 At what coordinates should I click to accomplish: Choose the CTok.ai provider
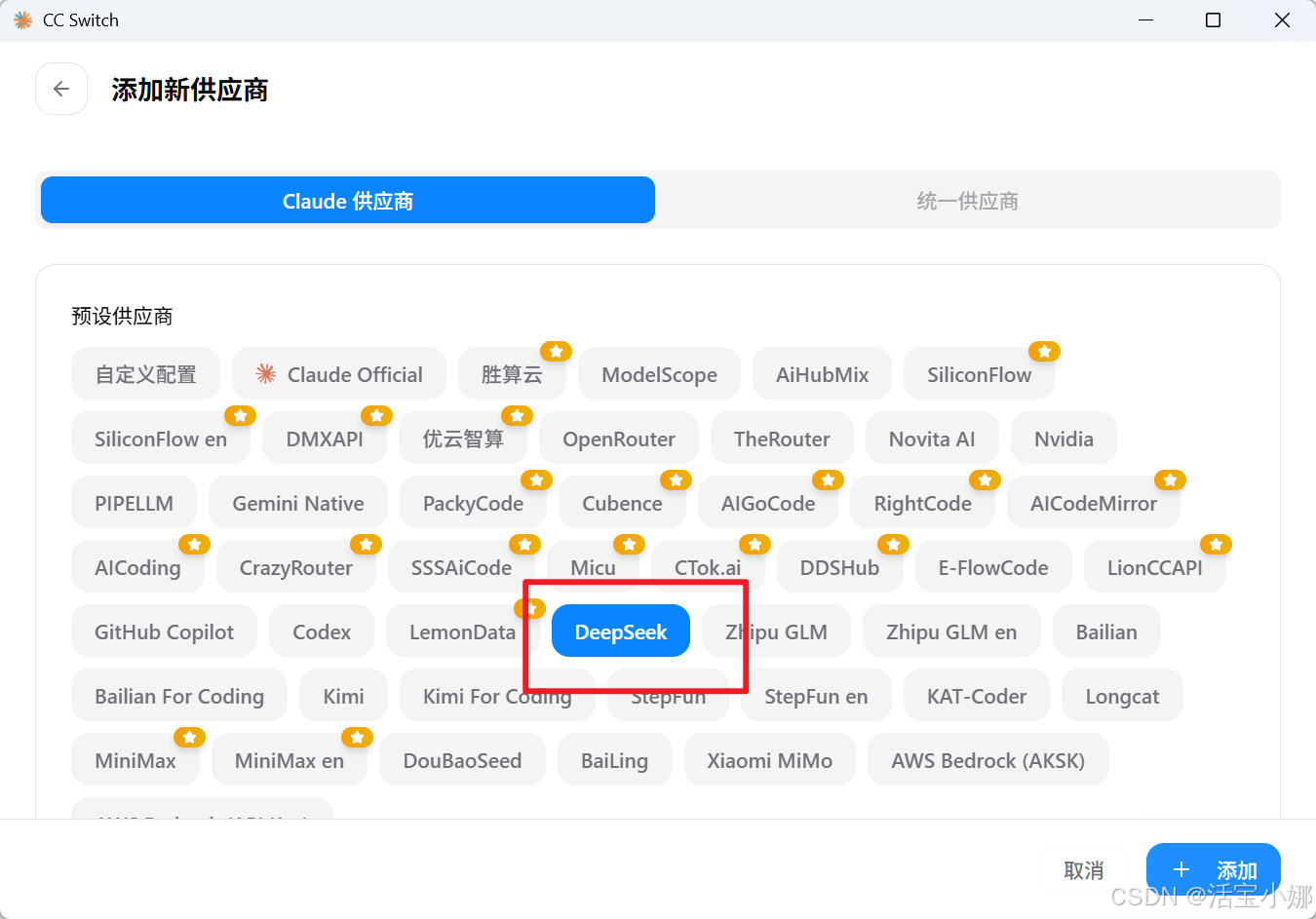coord(708,567)
